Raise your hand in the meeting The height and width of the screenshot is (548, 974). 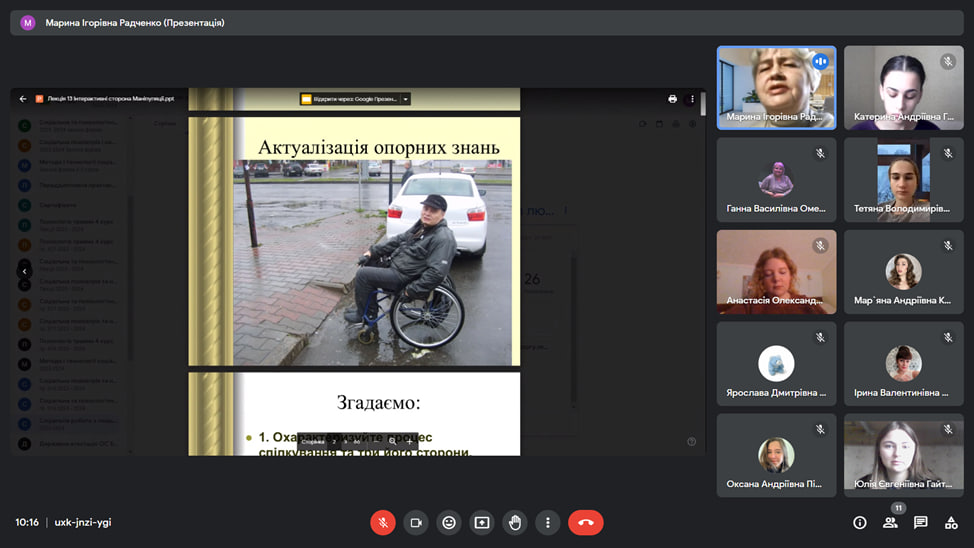[515, 522]
